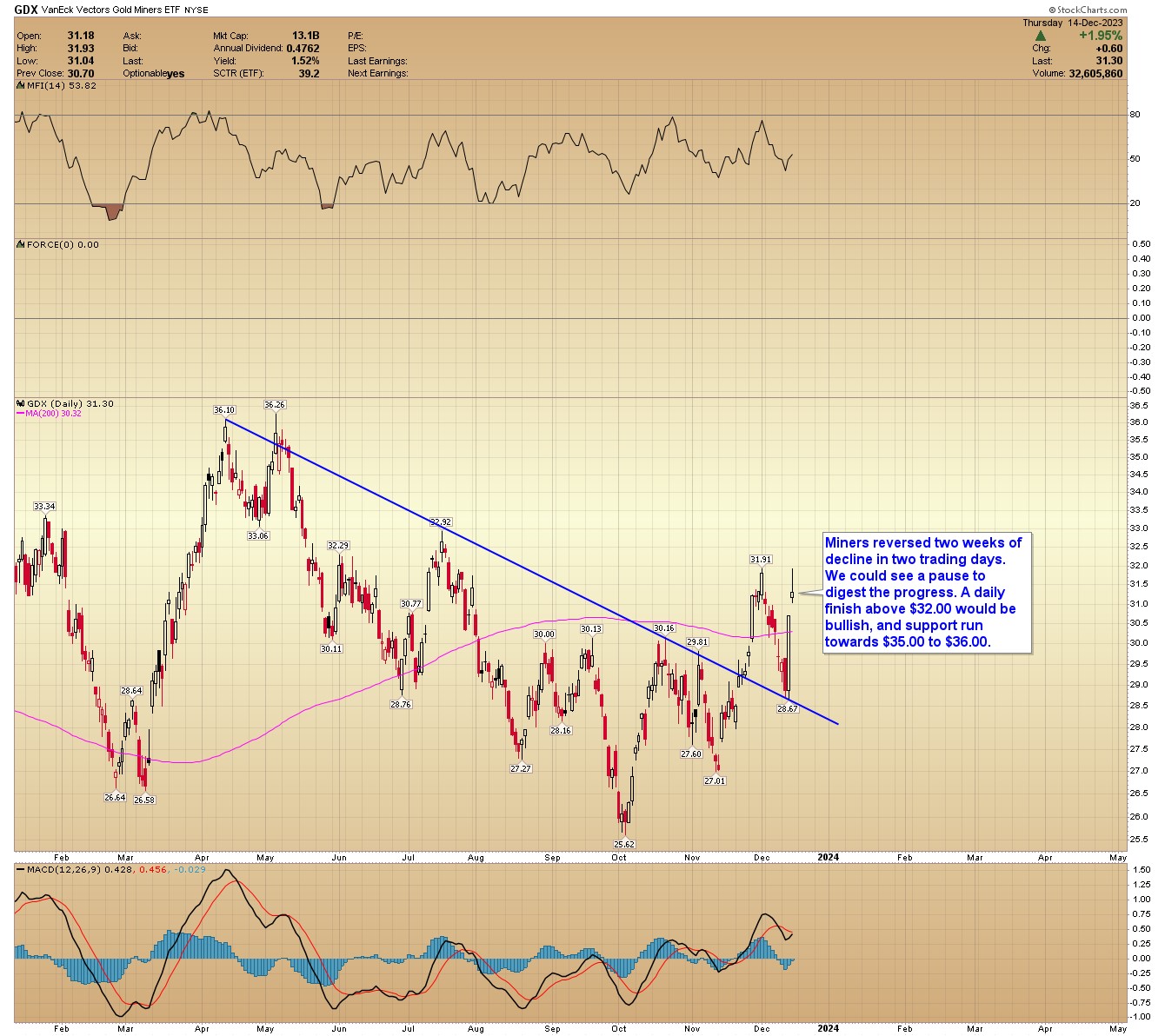
Task: Click the Low price 31.04
Action: [x=81, y=61]
